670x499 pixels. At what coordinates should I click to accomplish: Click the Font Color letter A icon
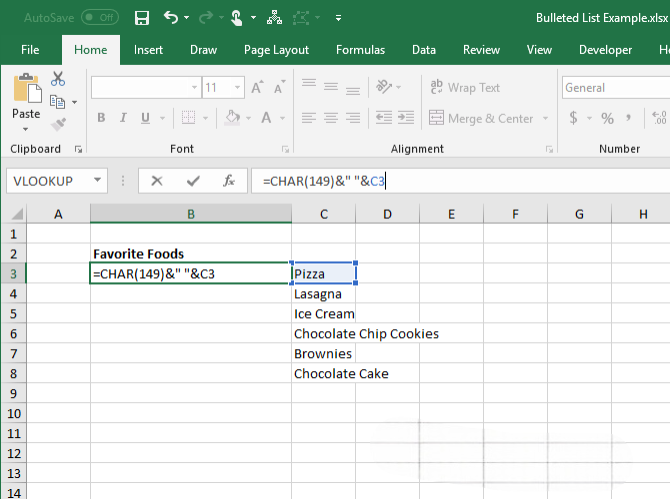266,117
